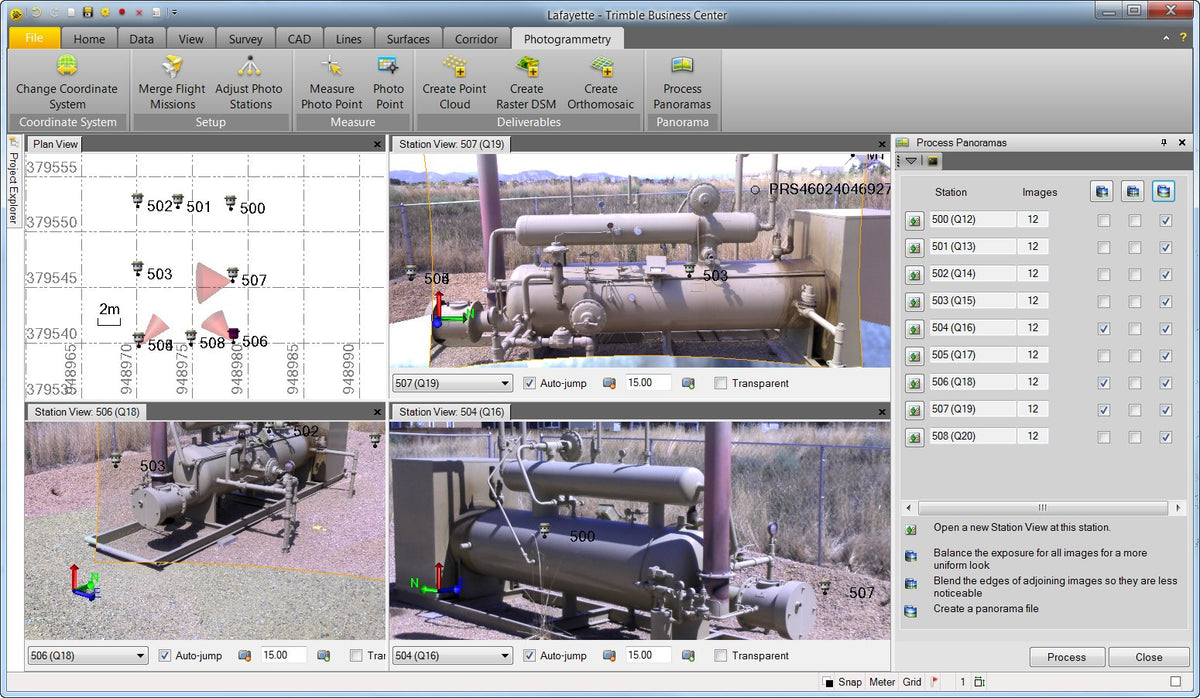Enable Transparent in Station View 504
The height and width of the screenshot is (698, 1200).
coord(721,656)
